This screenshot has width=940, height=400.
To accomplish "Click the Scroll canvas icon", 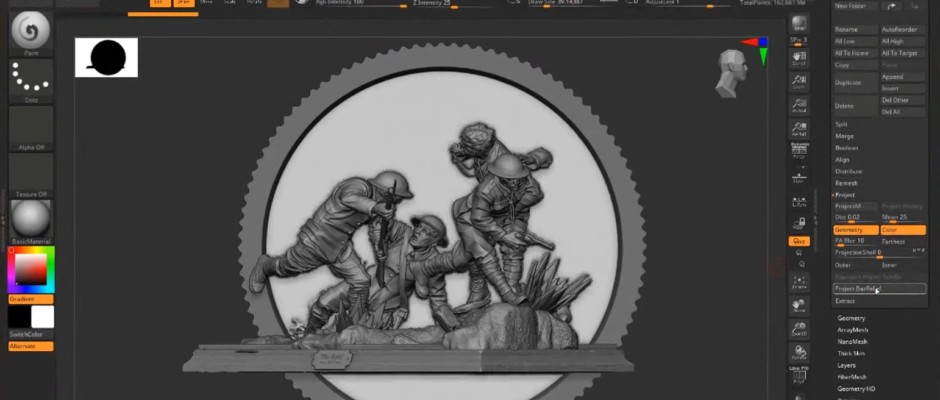I will pos(798,59).
